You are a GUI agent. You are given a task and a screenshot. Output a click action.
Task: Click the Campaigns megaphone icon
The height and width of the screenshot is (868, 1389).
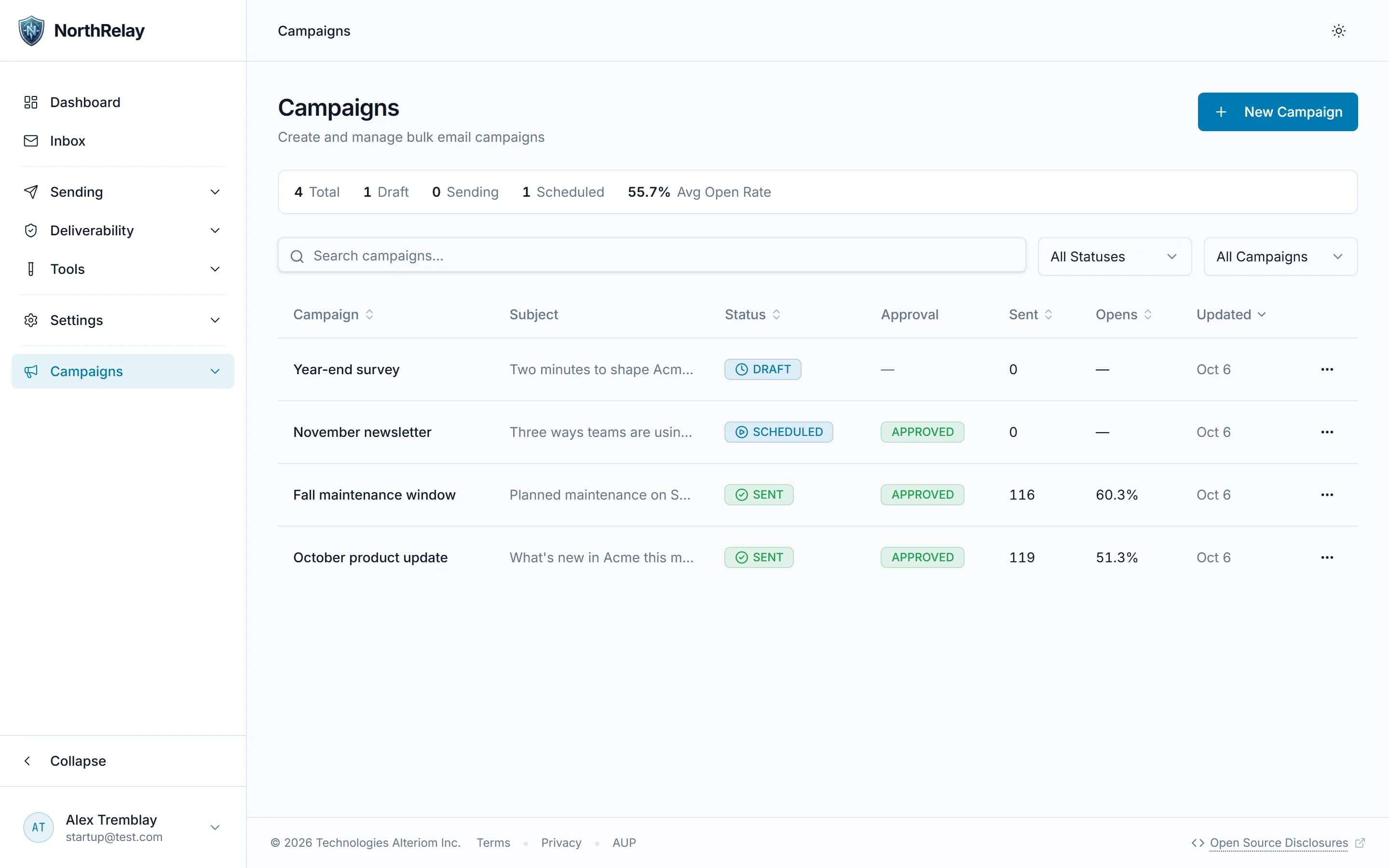tap(31, 371)
